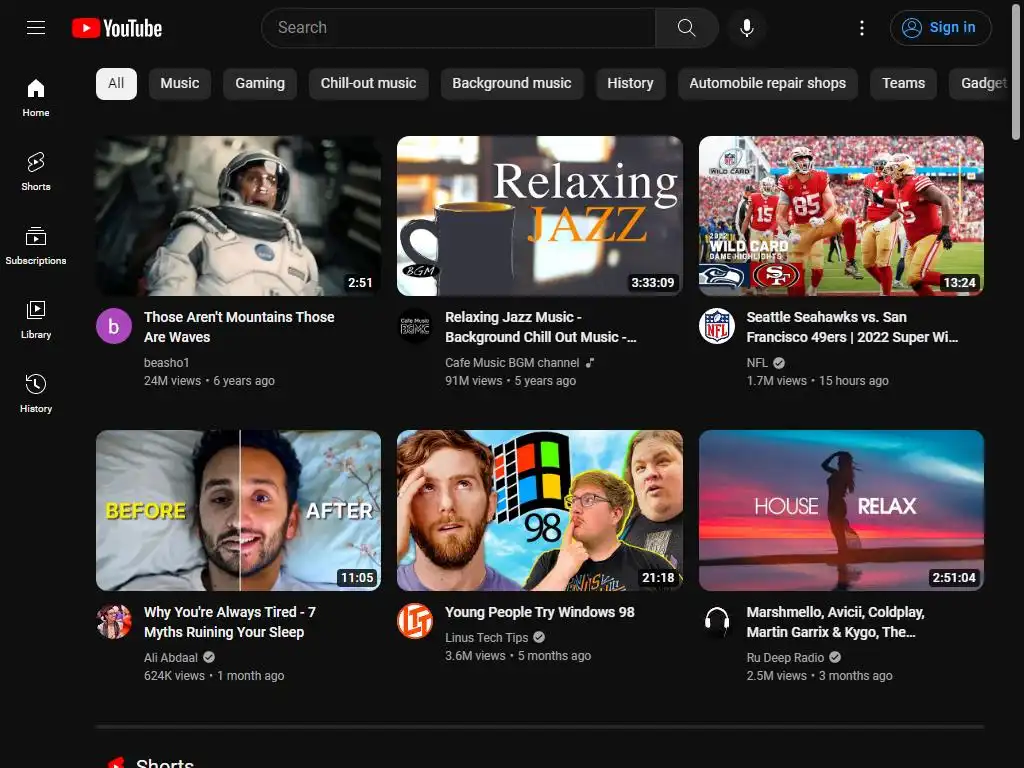The width and height of the screenshot is (1024, 768).
Task: Click the verified badge beside Linus Tech Tips
Action: click(x=539, y=637)
